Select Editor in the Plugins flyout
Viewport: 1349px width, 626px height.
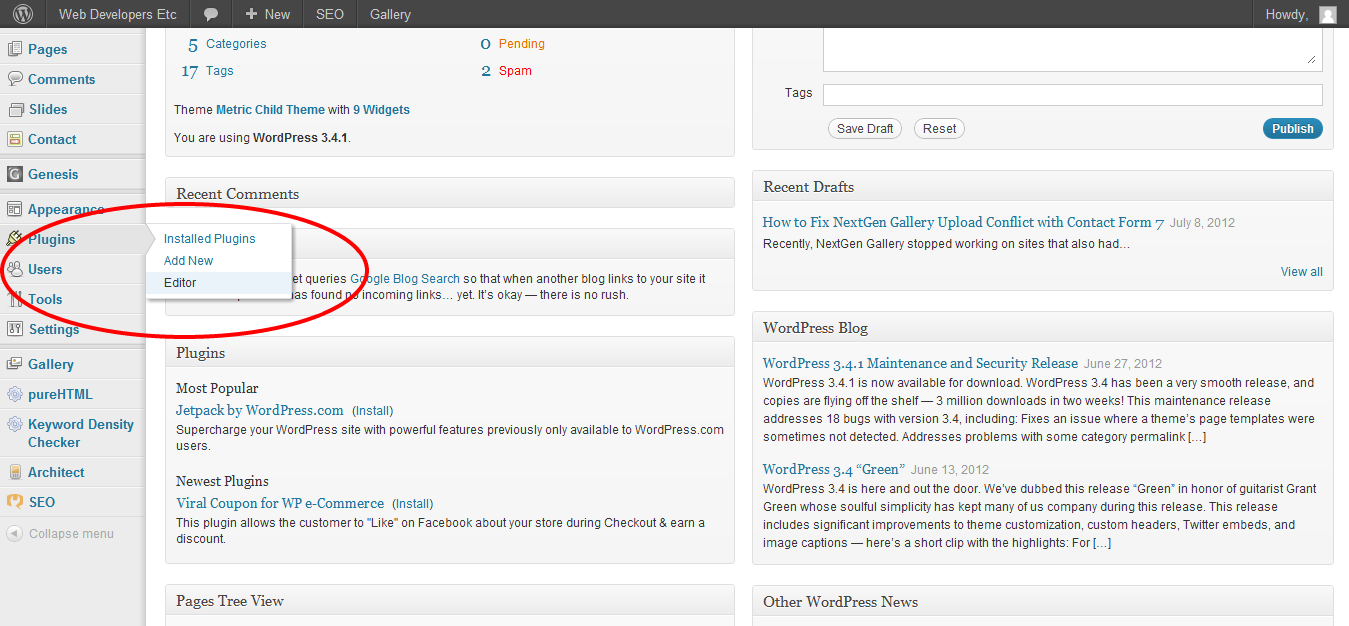tap(180, 283)
